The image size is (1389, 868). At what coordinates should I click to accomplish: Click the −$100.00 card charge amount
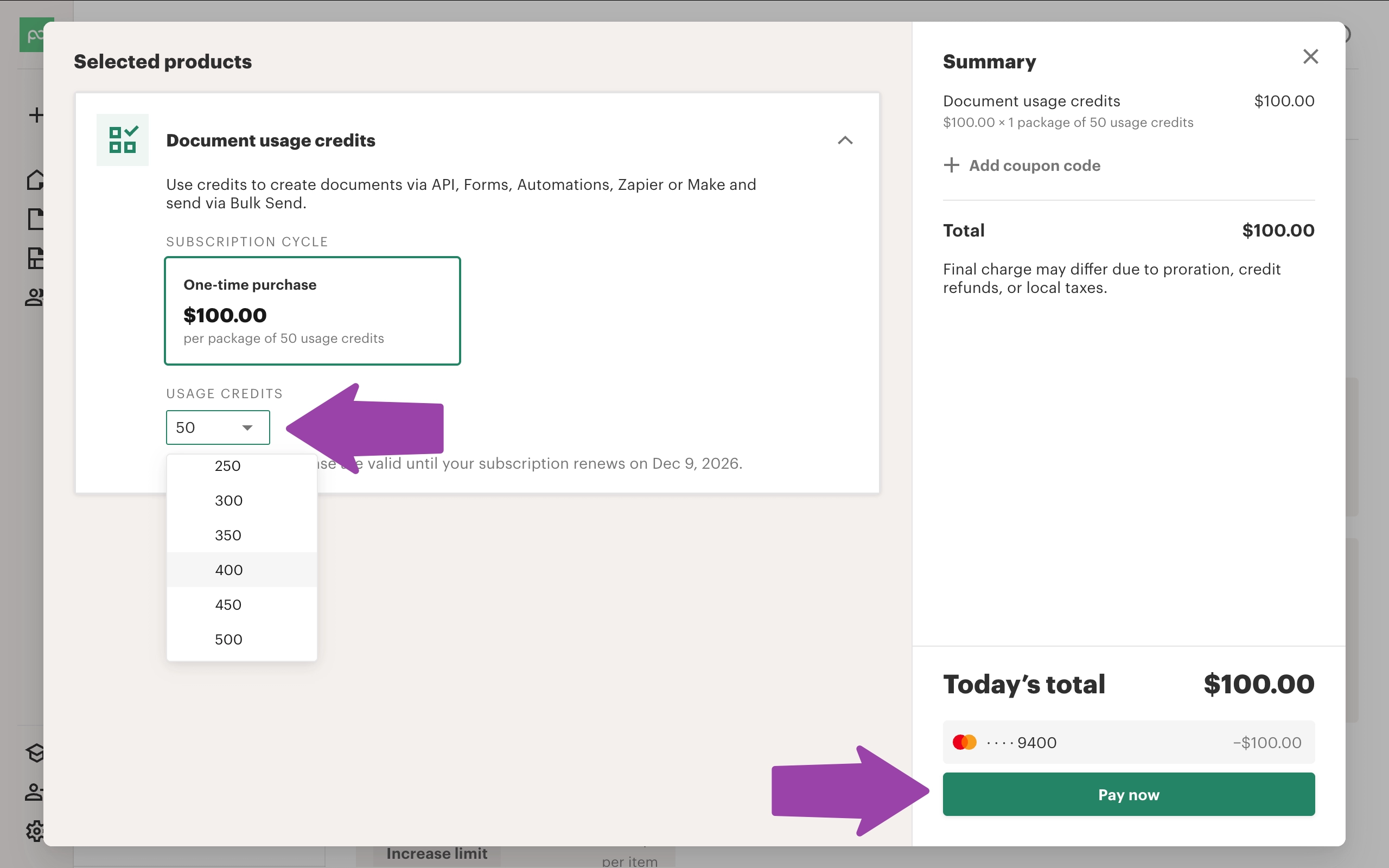click(x=1267, y=742)
